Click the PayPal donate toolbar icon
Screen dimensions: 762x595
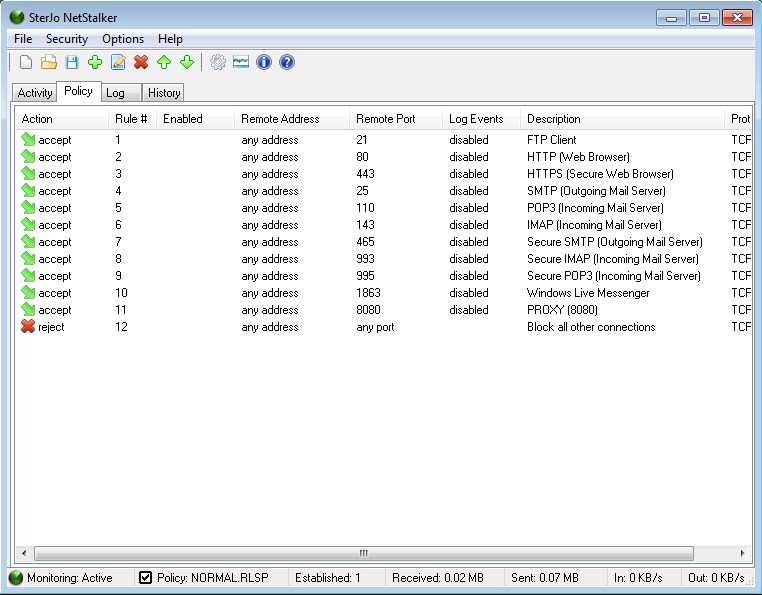coord(241,63)
